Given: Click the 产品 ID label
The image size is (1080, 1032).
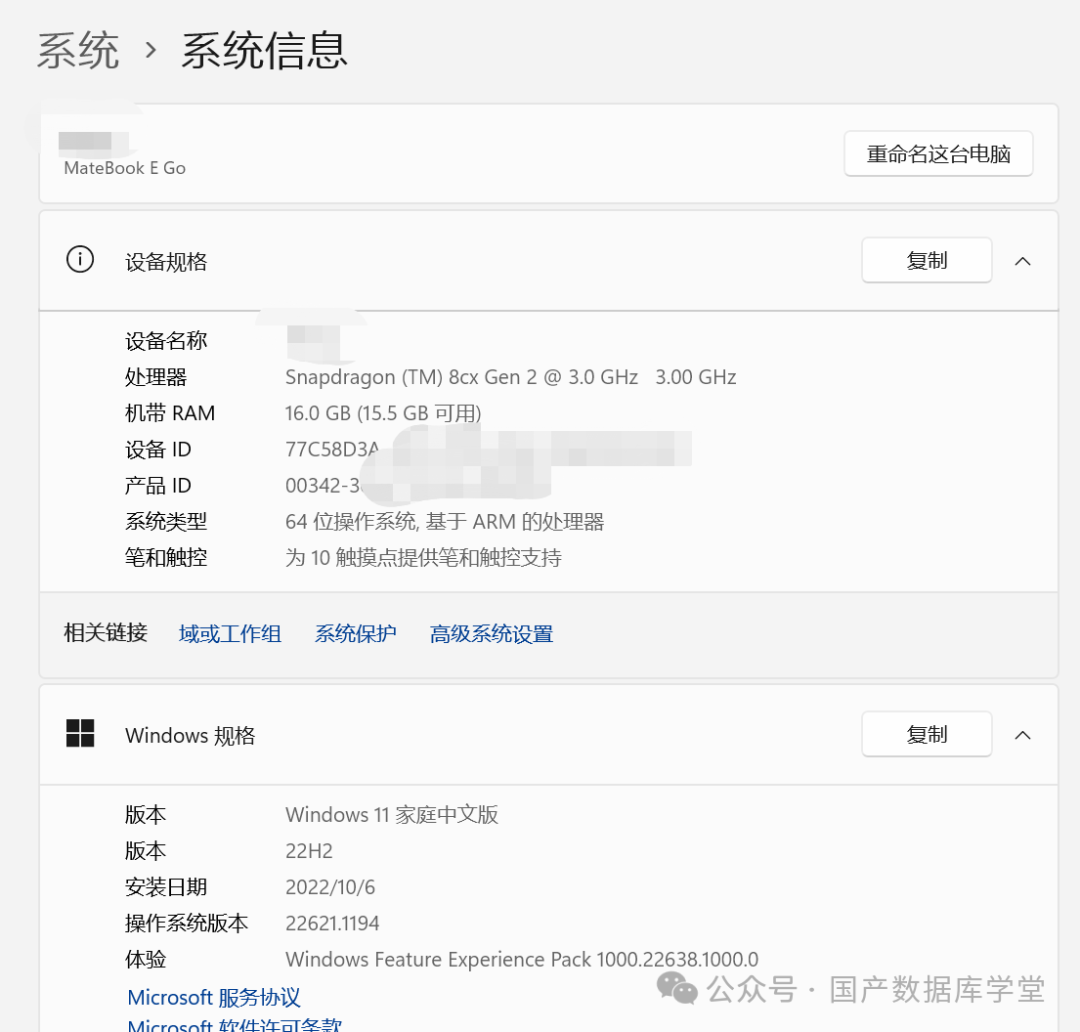Looking at the screenshot, I should tap(158, 486).
